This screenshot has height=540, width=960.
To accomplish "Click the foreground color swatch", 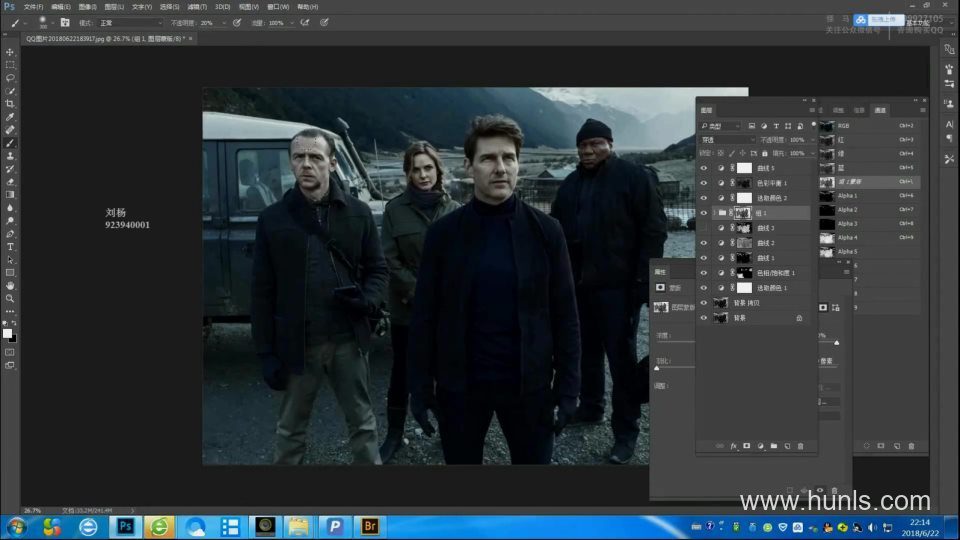I will [7, 333].
